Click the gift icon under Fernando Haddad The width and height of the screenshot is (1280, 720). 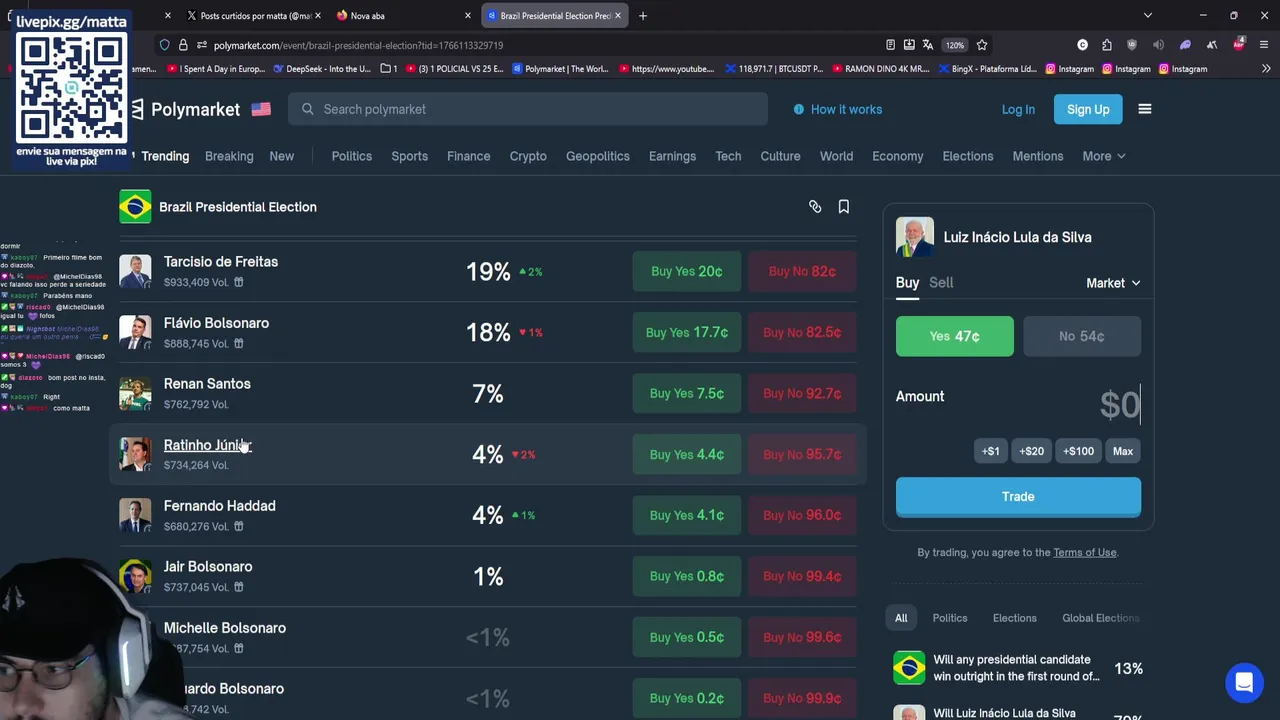coord(238,526)
